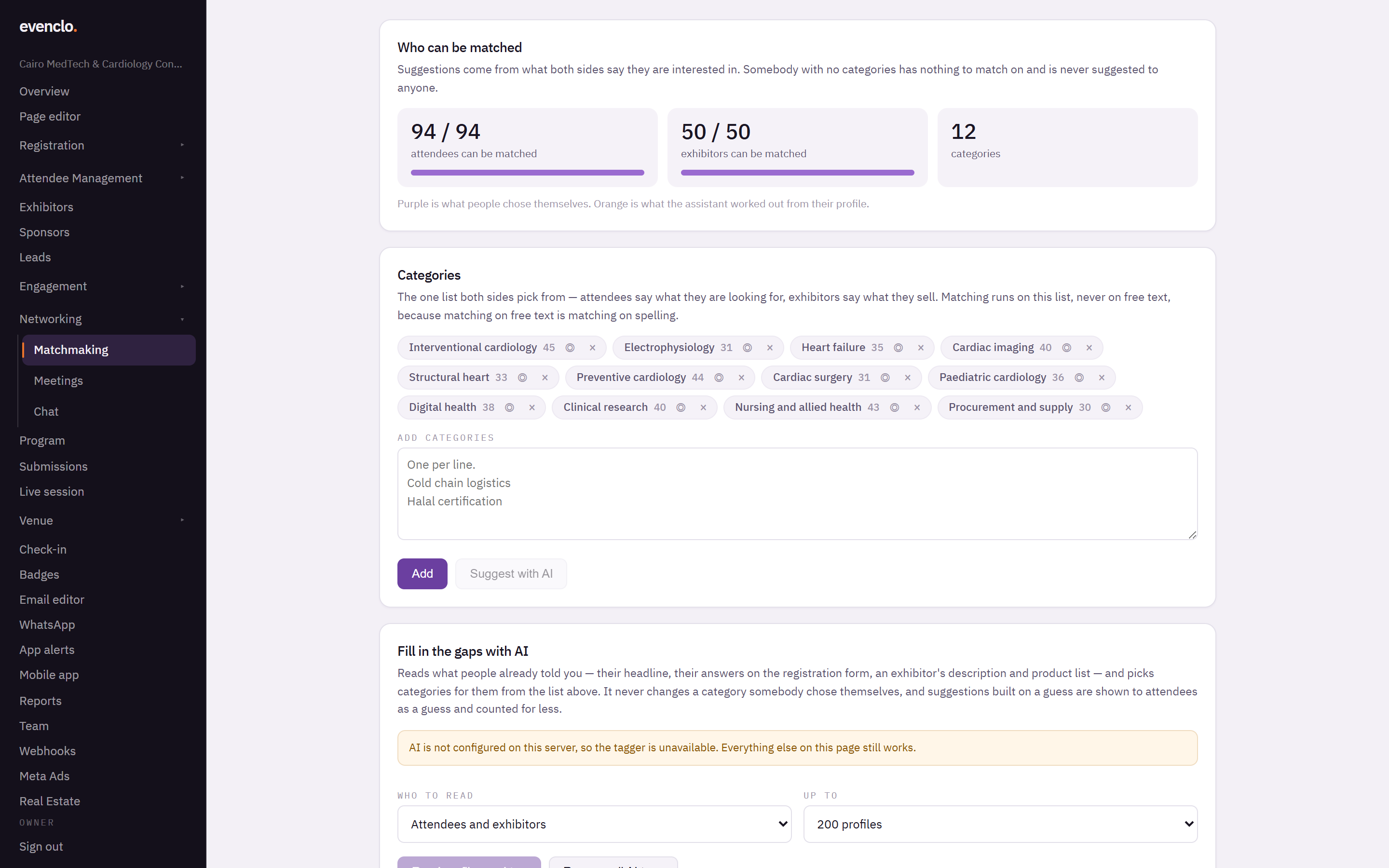Open the Up to profiles dropdown
The width and height of the screenshot is (1389, 868).
tap(1000, 824)
